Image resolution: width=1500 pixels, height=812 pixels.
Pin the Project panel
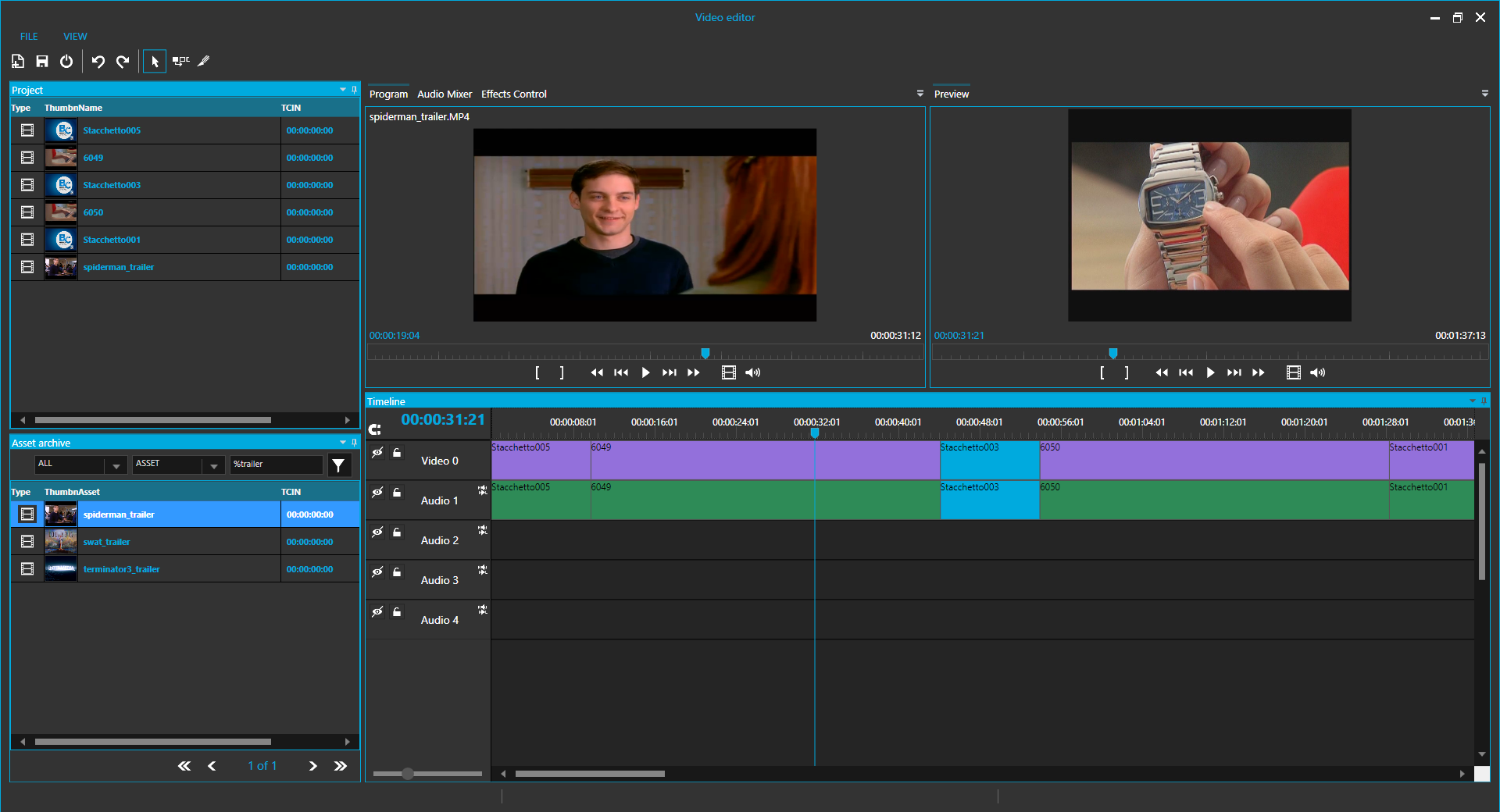[x=354, y=90]
